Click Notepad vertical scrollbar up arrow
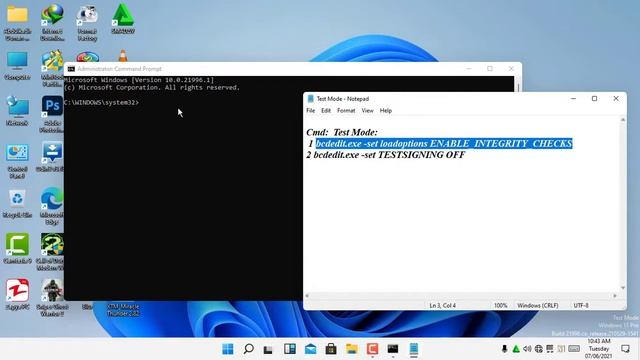The width and height of the screenshot is (640, 360). [x=623, y=120]
